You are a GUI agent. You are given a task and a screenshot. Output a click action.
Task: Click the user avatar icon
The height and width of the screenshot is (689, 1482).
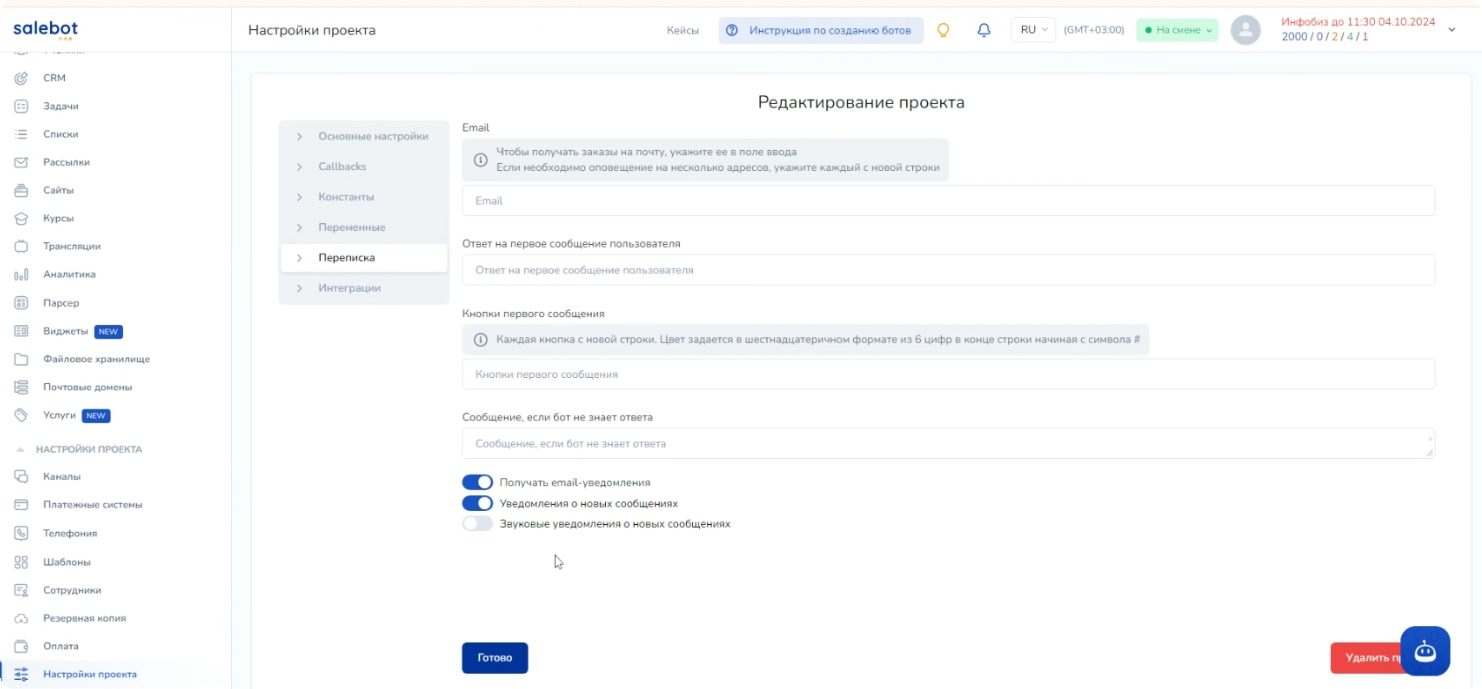click(x=1245, y=30)
